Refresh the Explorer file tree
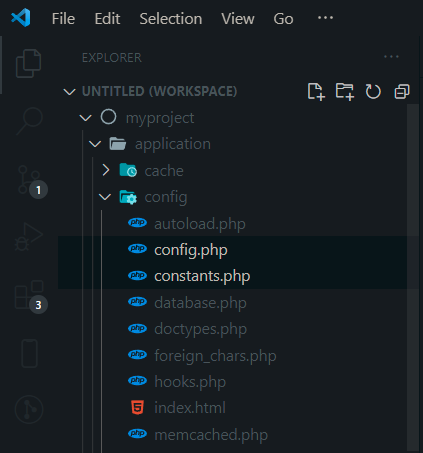 point(373,91)
